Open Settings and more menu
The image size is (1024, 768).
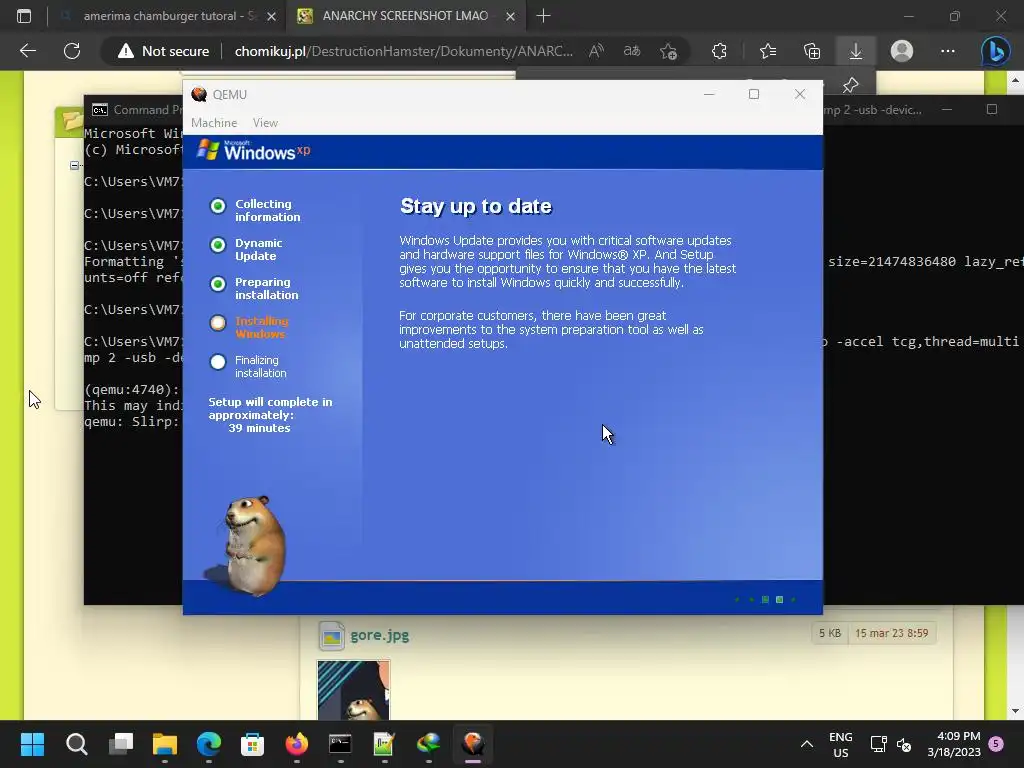[948, 51]
